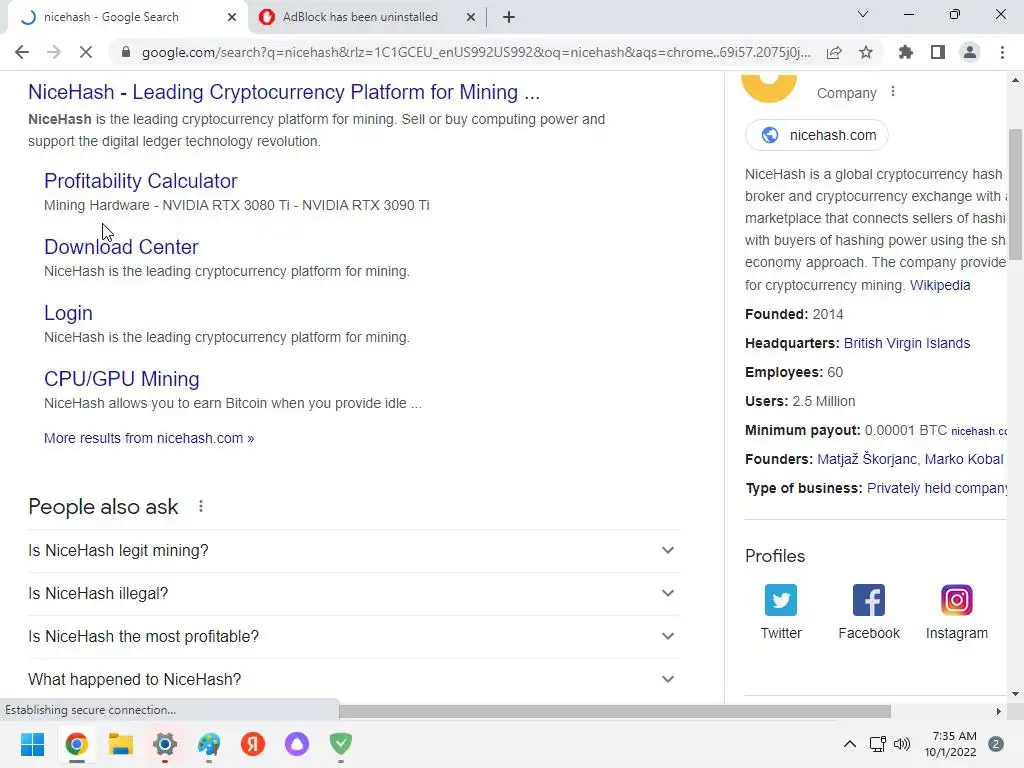The width and height of the screenshot is (1024, 768).
Task: Go back to the previous page
Action: click(x=22, y=52)
